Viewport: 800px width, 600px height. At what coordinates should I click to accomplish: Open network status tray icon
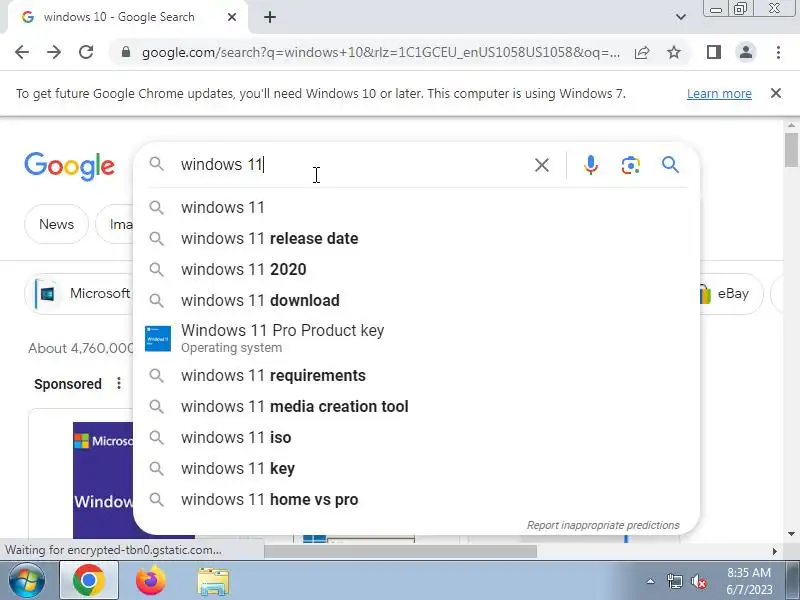tap(674, 581)
